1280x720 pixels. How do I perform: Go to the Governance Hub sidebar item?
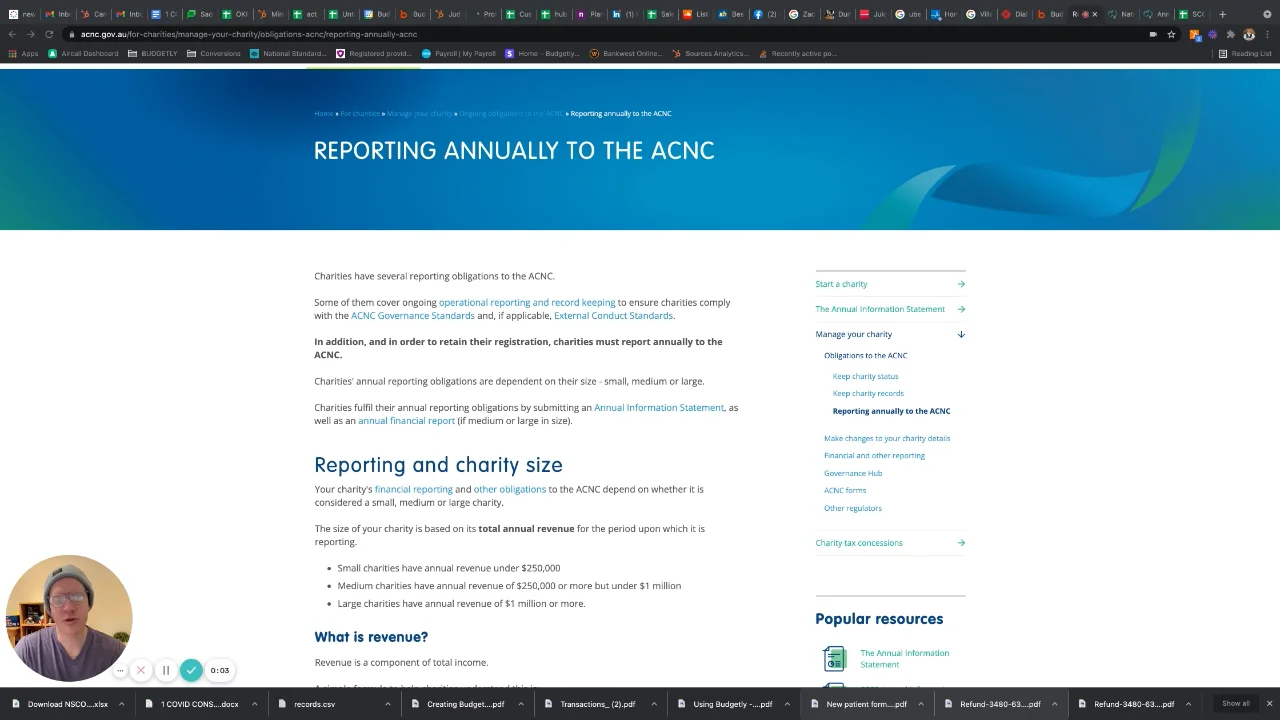click(853, 473)
